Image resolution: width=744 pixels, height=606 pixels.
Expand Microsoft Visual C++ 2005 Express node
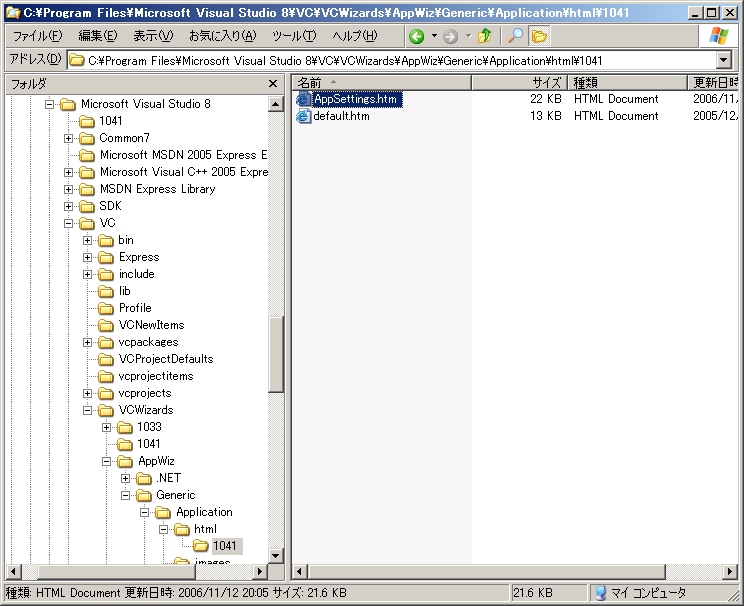click(68, 172)
